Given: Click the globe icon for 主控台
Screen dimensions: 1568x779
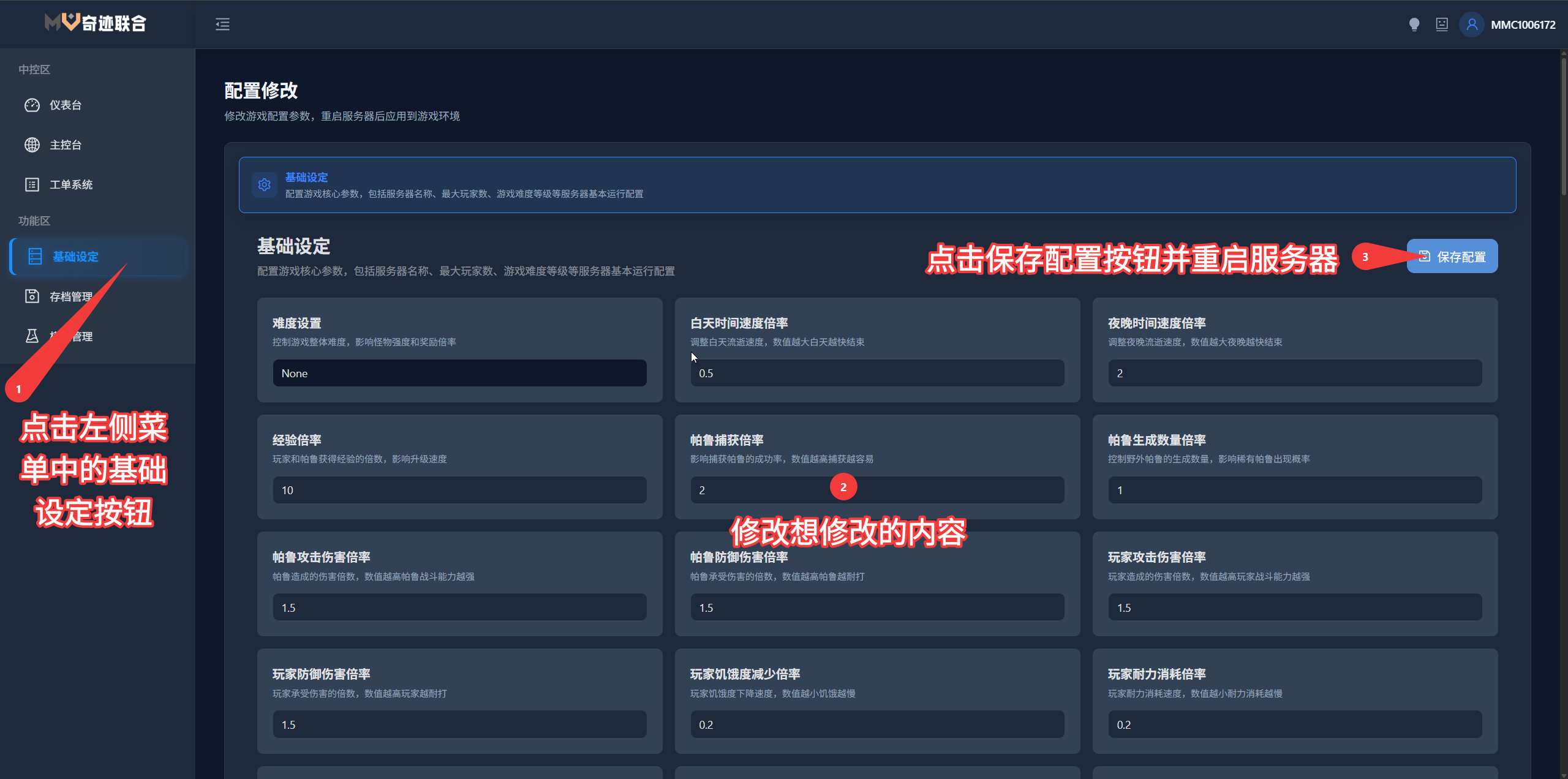Looking at the screenshot, I should (32, 145).
